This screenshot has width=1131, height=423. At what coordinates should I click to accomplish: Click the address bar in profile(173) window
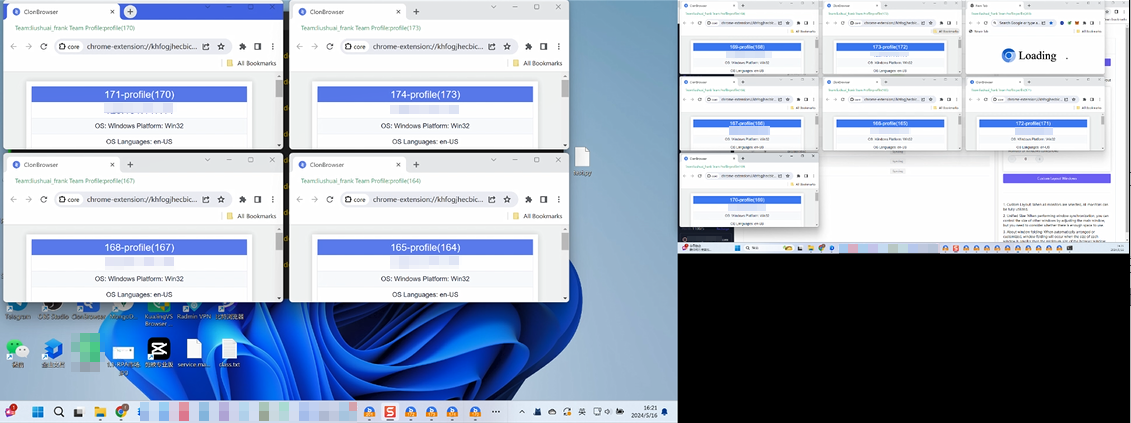[x=430, y=46]
